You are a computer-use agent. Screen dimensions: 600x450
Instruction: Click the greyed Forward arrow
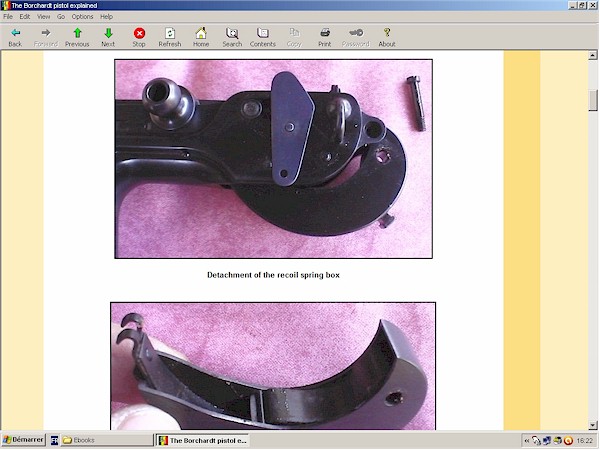[46, 37]
